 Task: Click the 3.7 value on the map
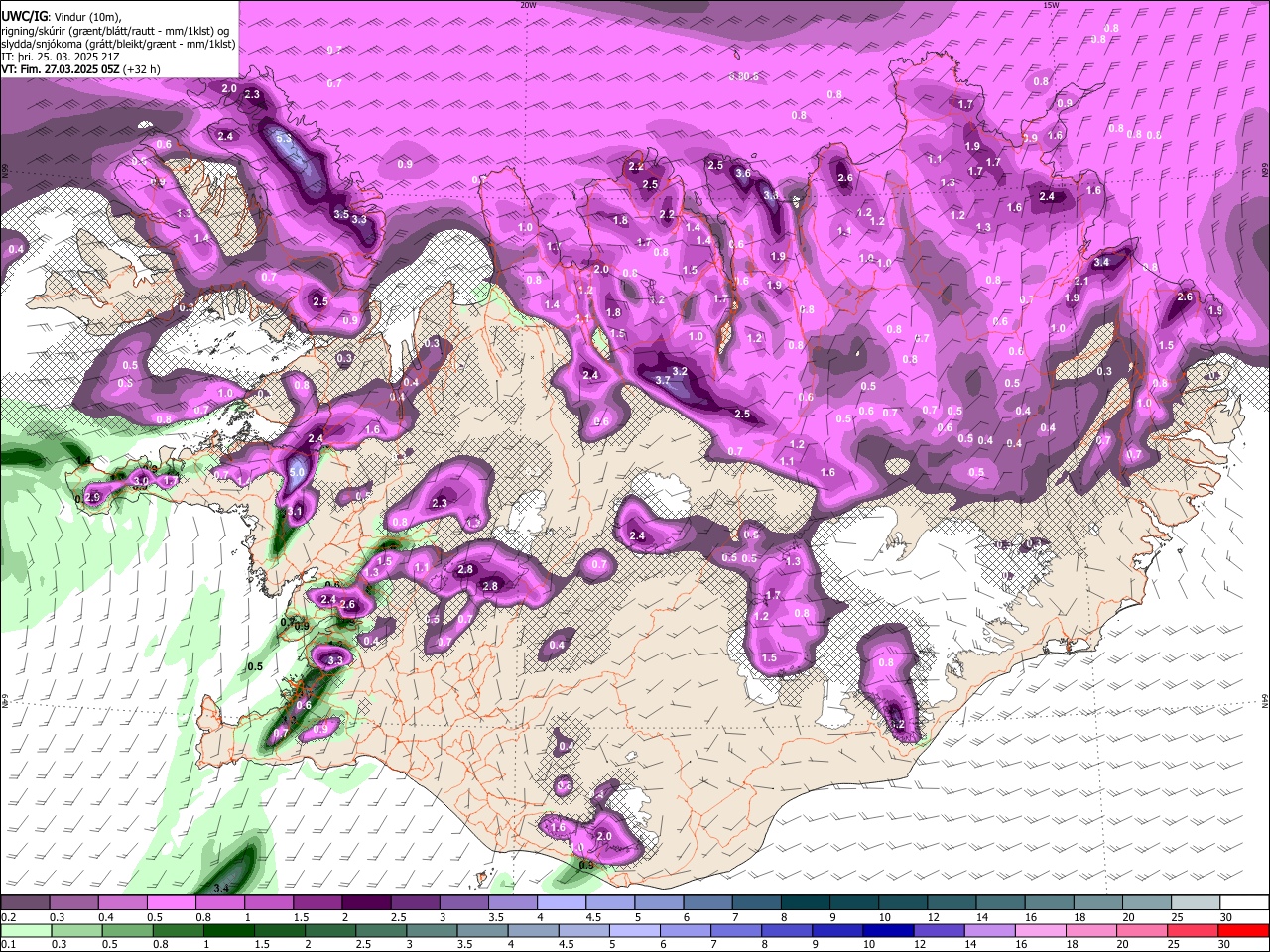(663, 380)
